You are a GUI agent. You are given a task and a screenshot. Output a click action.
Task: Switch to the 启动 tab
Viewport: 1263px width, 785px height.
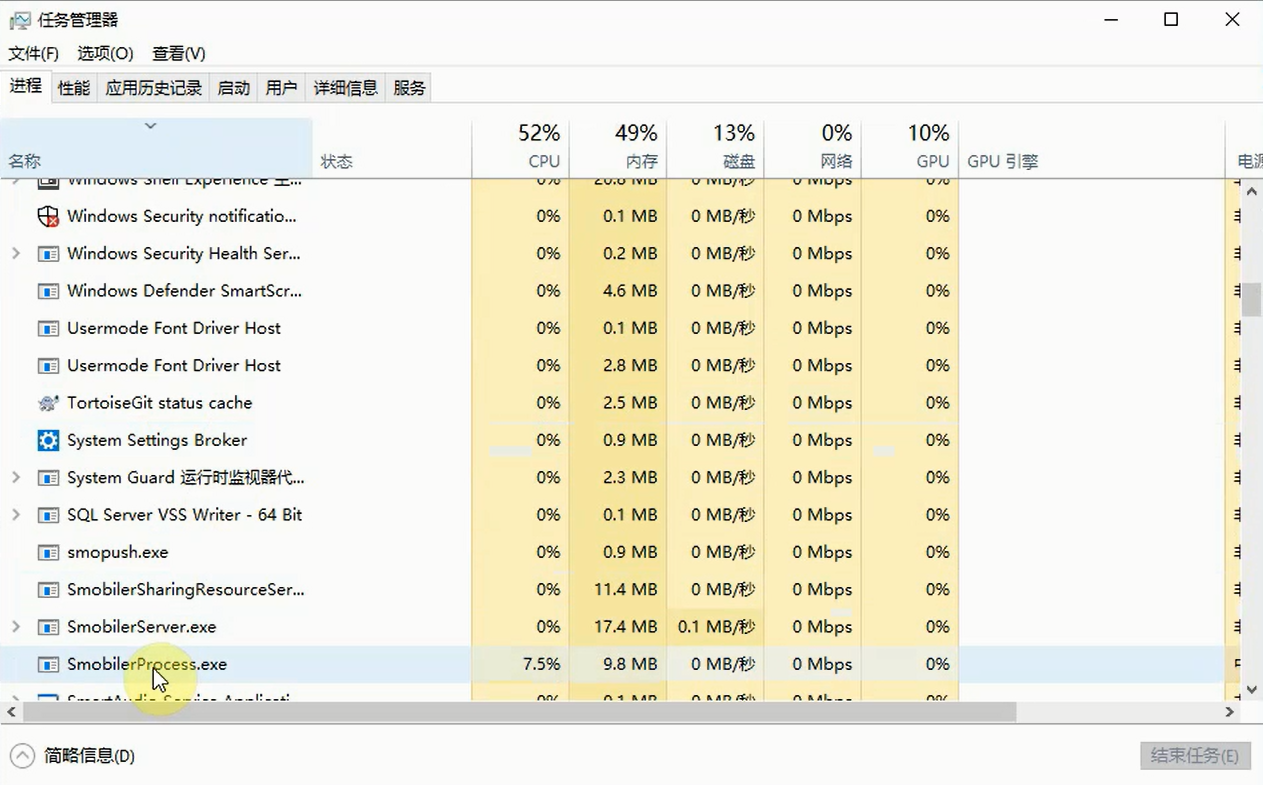click(234, 88)
